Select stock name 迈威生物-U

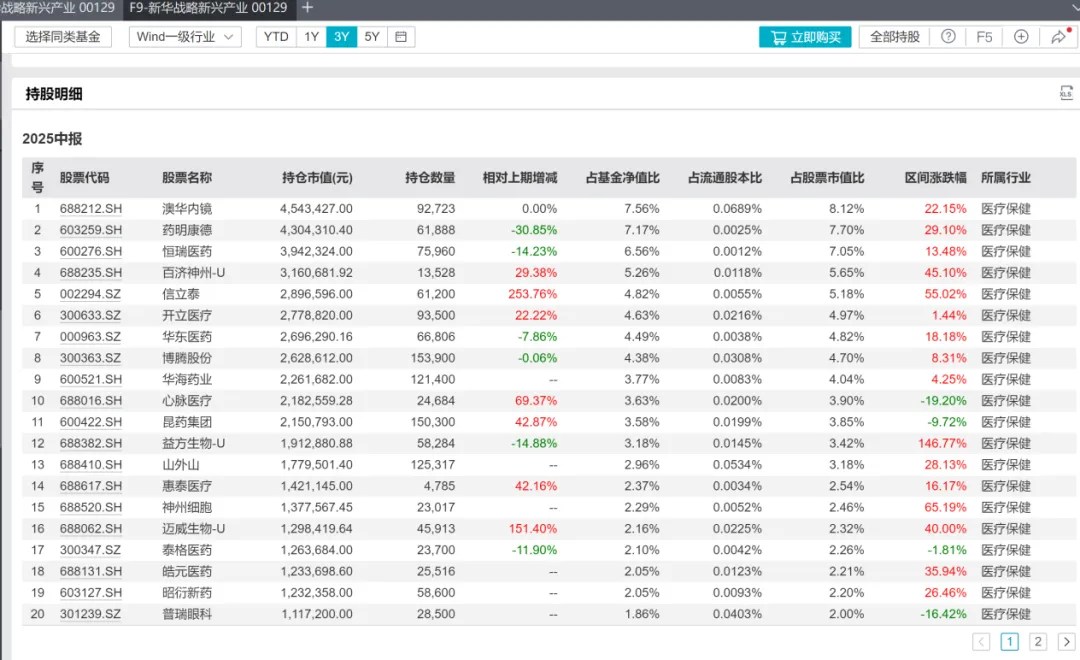tap(194, 529)
